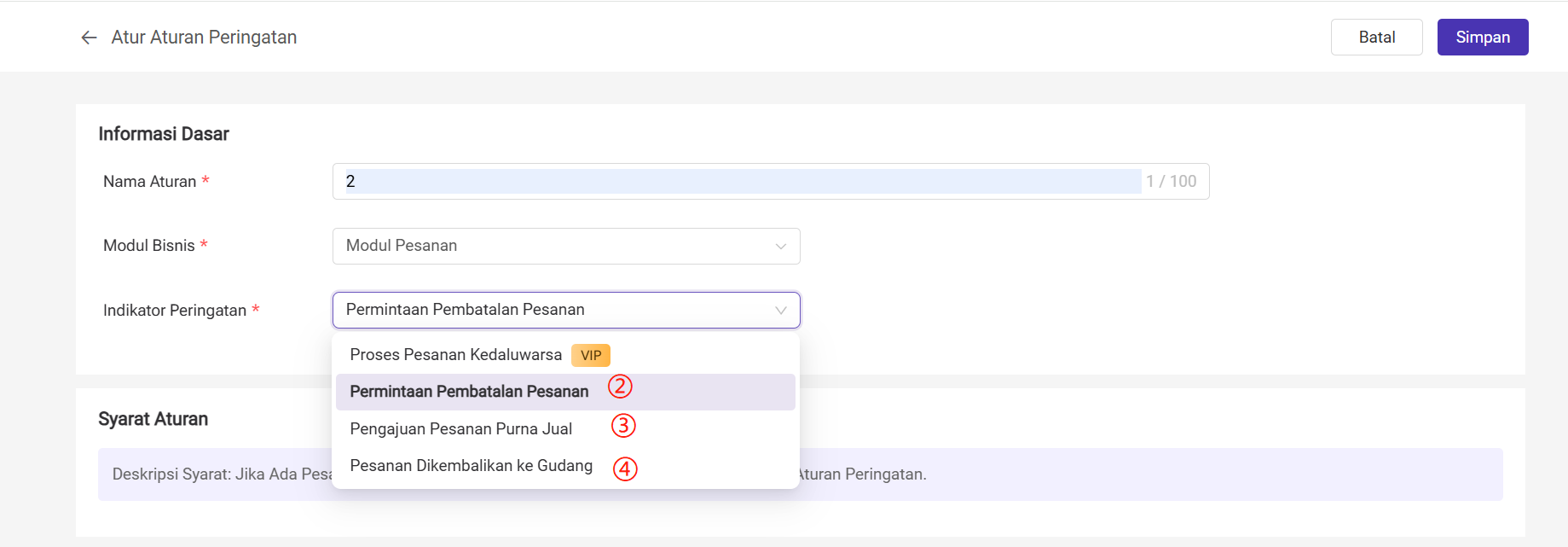Select Pengajuan Pesanan Purna Jual option
This screenshot has width=1568, height=547.
[460, 429]
